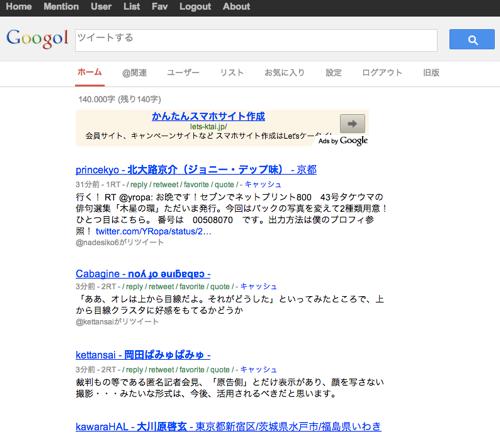Open キャッシュ for the kettansai tweet
The width and height of the screenshot is (500, 433).
pos(258,369)
